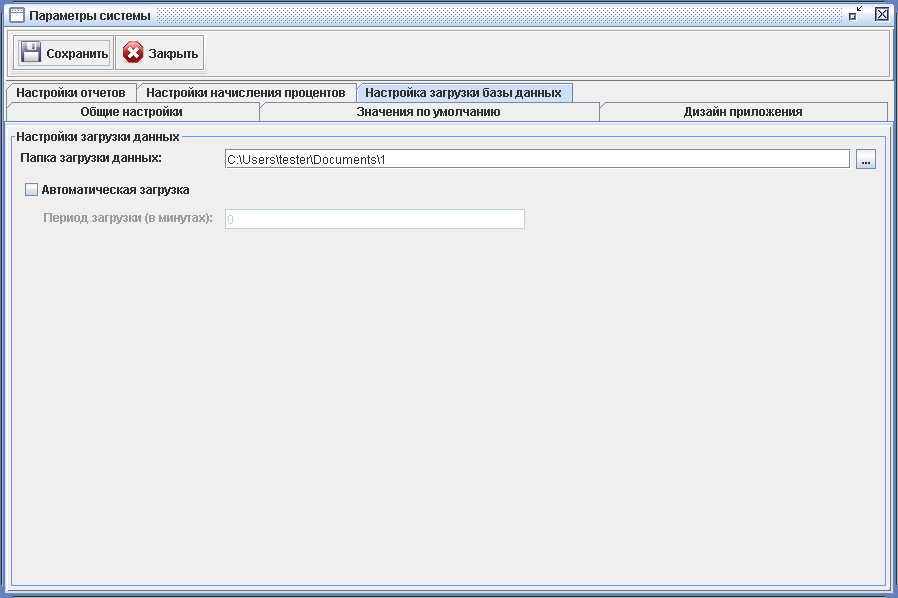Go to the Общие настройки tab
This screenshot has width=898, height=598.
(x=132, y=112)
